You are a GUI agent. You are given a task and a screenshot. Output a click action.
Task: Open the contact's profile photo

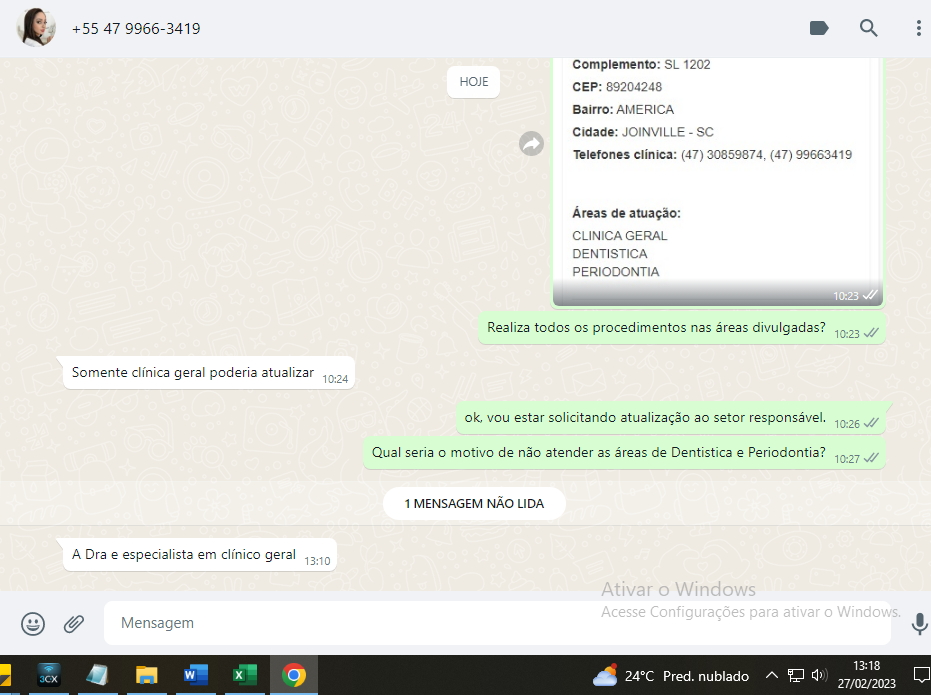(36, 28)
